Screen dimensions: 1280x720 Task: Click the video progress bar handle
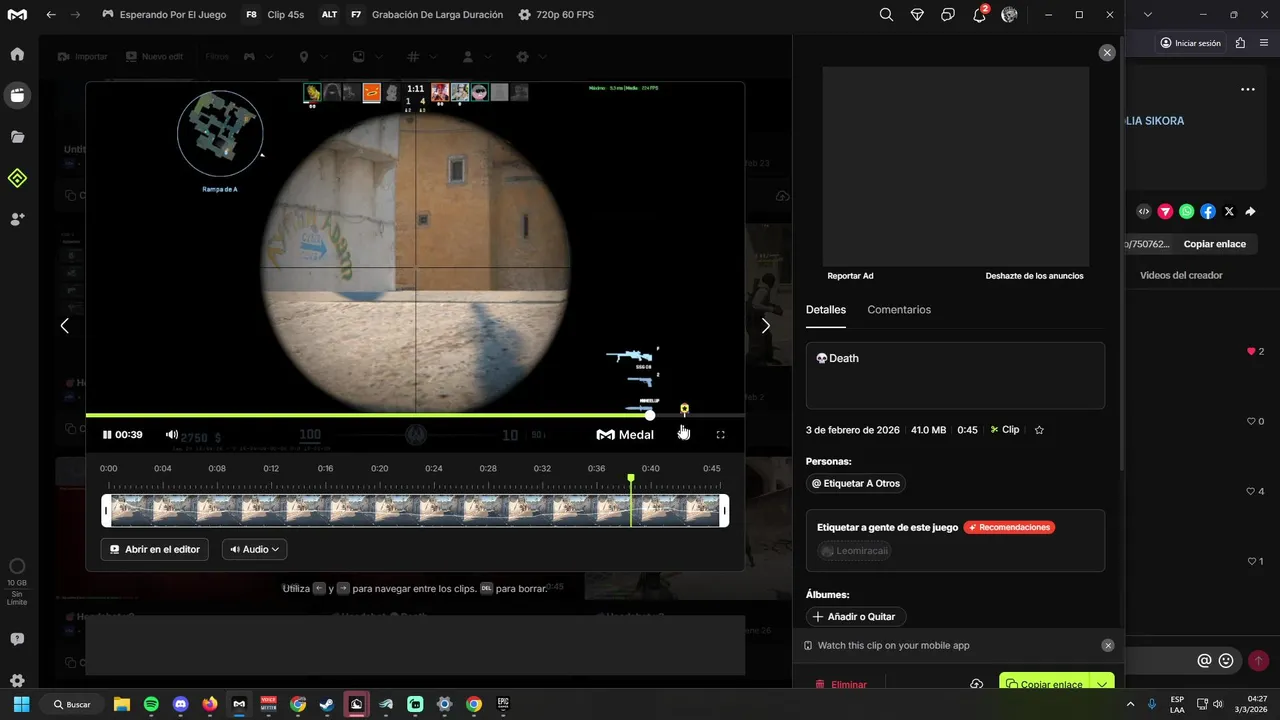point(650,415)
